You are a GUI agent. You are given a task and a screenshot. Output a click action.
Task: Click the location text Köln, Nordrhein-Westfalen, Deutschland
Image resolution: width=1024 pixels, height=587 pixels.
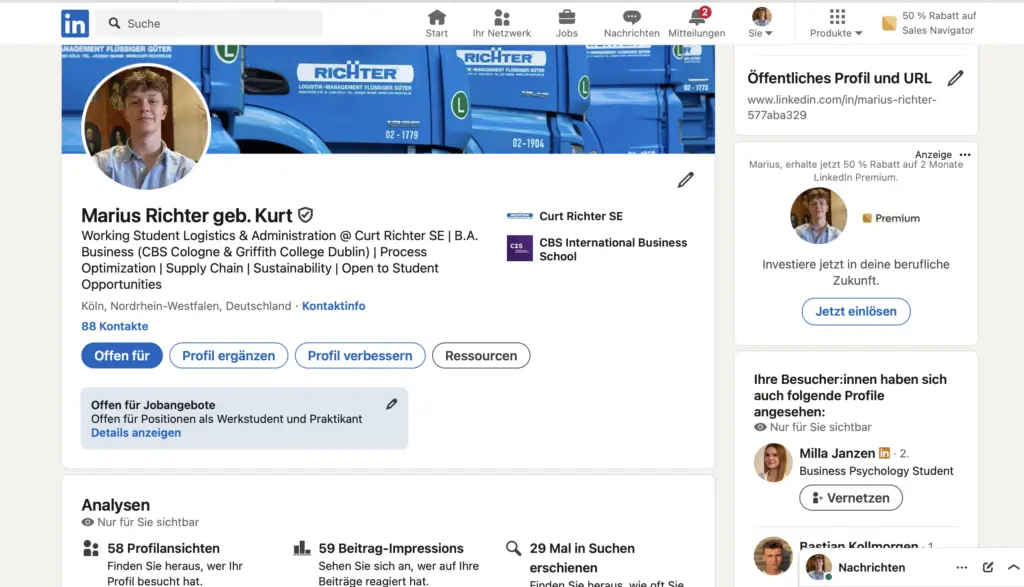tap(186, 306)
